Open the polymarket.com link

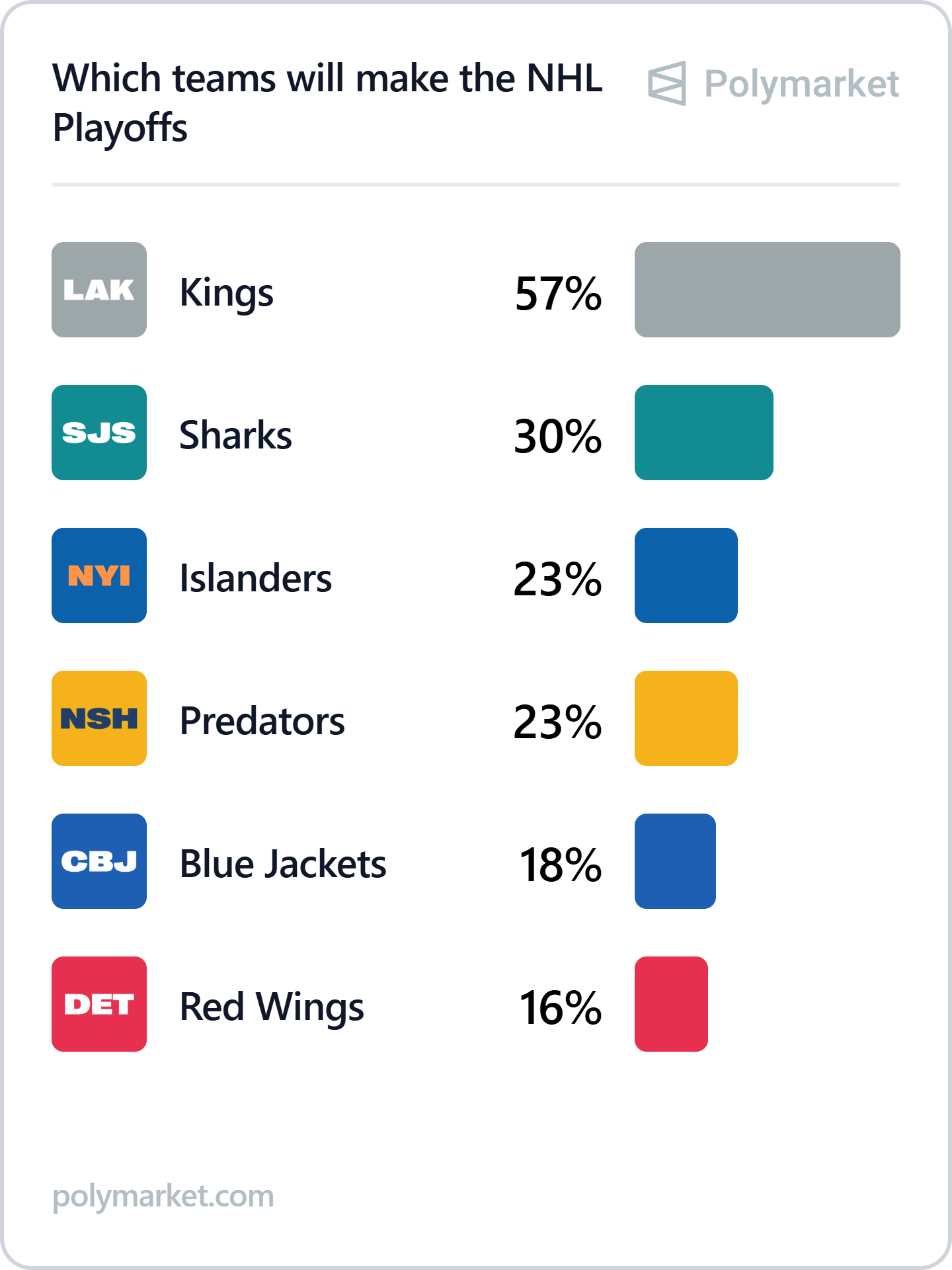(163, 1196)
